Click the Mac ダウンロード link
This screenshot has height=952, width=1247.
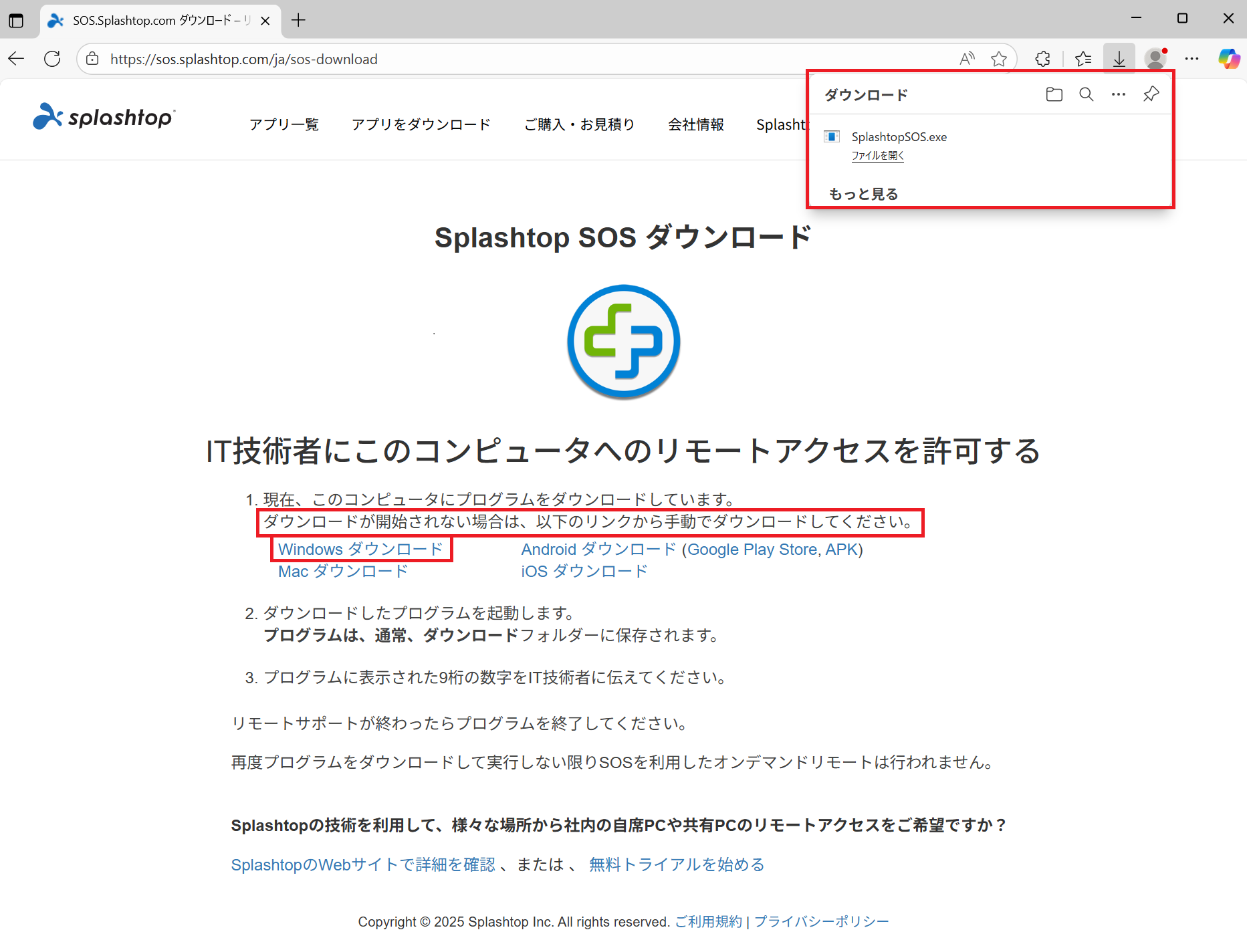point(343,572)
